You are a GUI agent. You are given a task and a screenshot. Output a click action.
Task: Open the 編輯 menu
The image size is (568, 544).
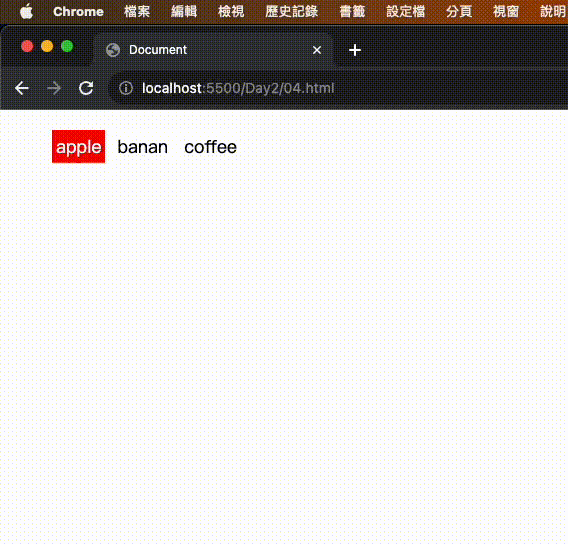point(184,12)
